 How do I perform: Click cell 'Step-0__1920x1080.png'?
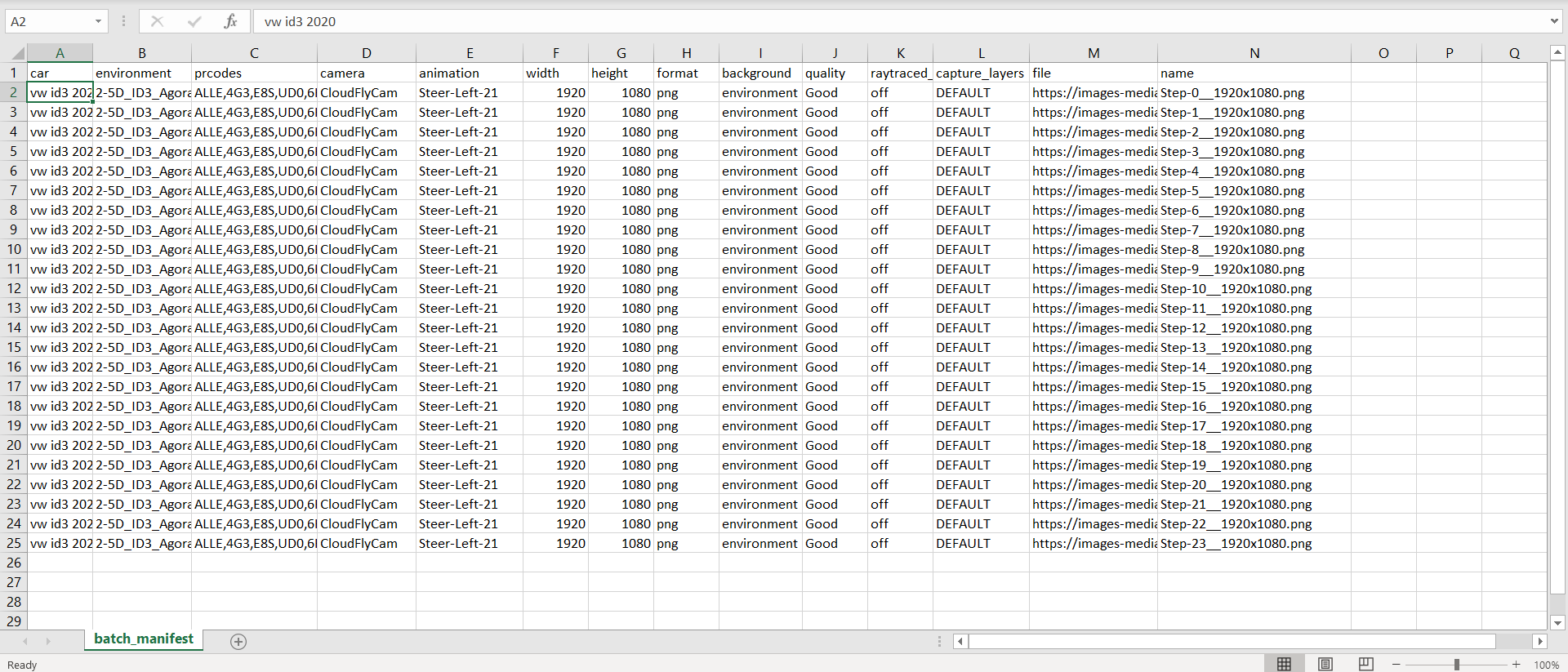(x=1254, y=92)
